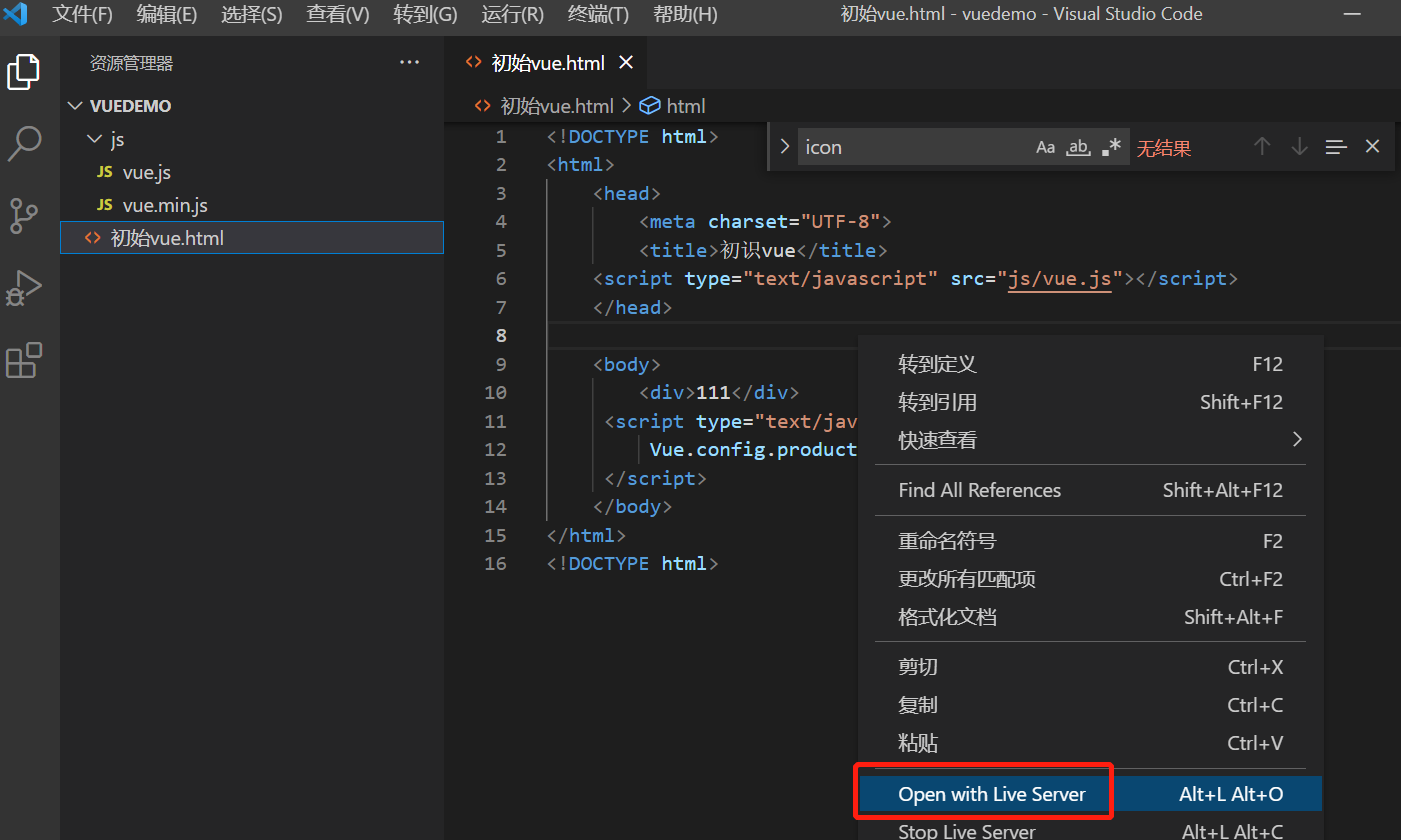The width and height of the screenshot is (1401, 840).
Task: Click 资源管理器 panel header
Action: point(131,63)
